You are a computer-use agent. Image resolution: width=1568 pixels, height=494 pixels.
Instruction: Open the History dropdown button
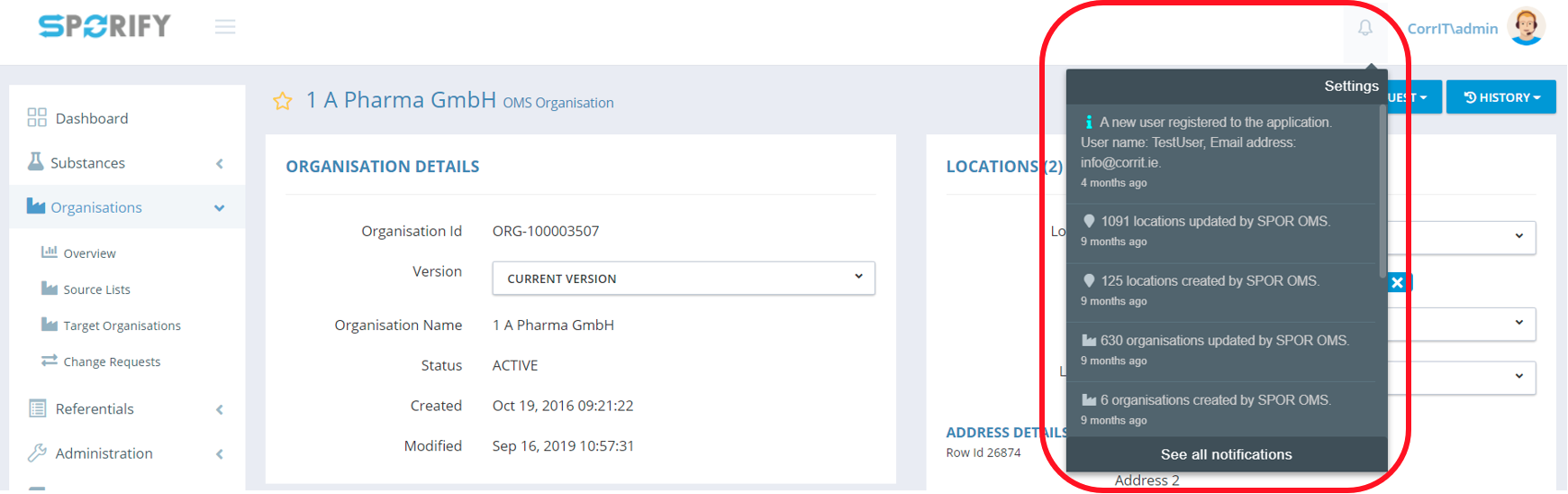click(1500, 97)
